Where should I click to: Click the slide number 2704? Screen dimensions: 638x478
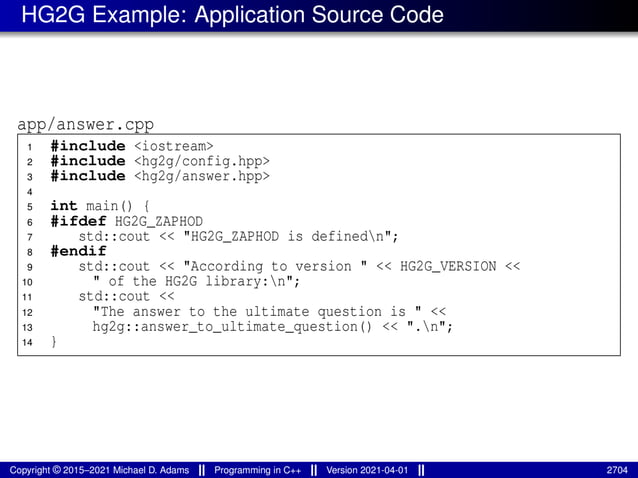click(617, 470)
